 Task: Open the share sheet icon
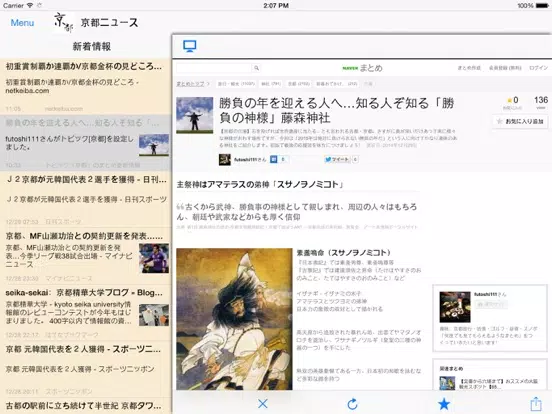[x=536, y=403]
